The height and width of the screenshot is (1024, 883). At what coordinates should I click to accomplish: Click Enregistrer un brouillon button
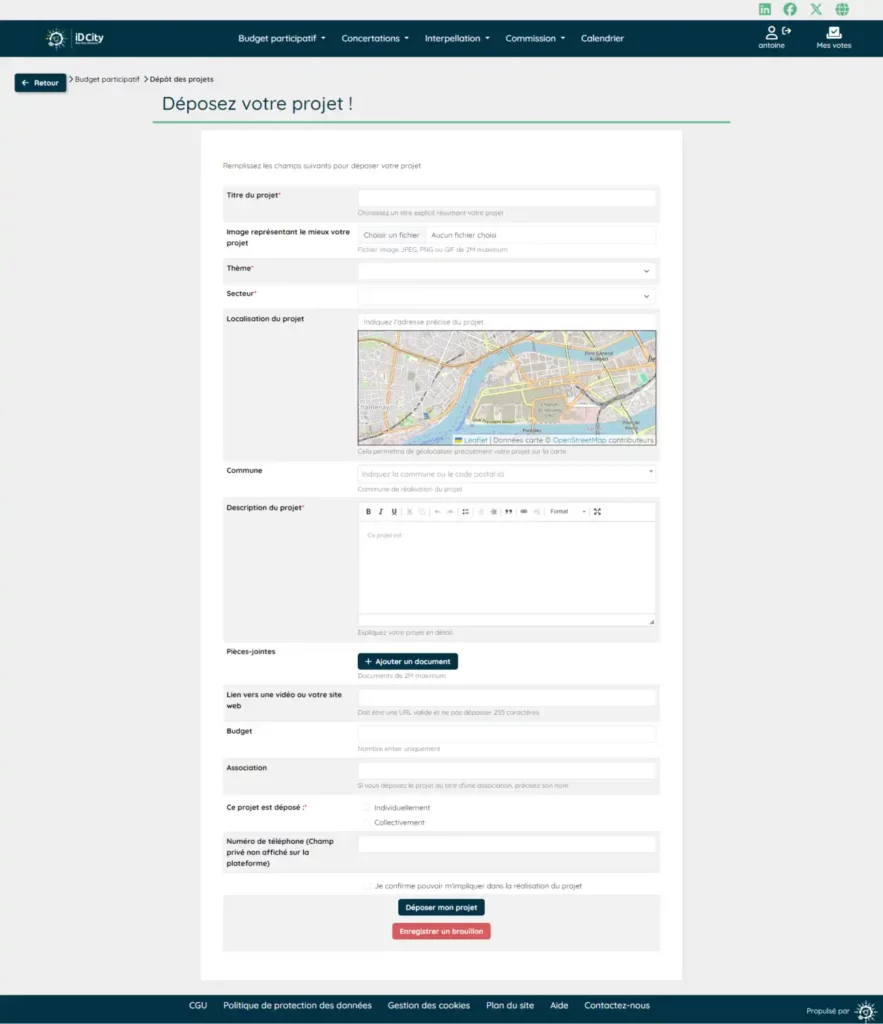click(x=442, y=932)
